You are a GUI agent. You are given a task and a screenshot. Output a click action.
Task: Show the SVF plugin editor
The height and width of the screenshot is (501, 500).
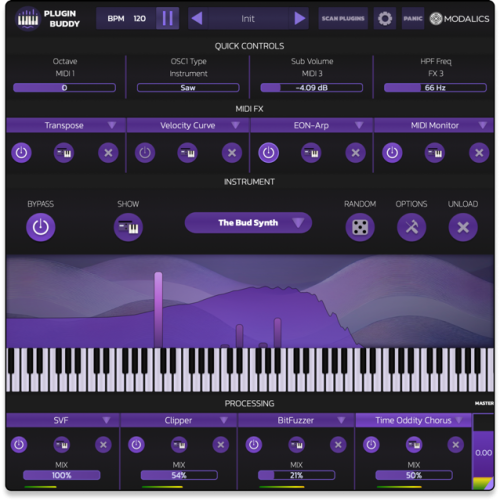[62, 445]
